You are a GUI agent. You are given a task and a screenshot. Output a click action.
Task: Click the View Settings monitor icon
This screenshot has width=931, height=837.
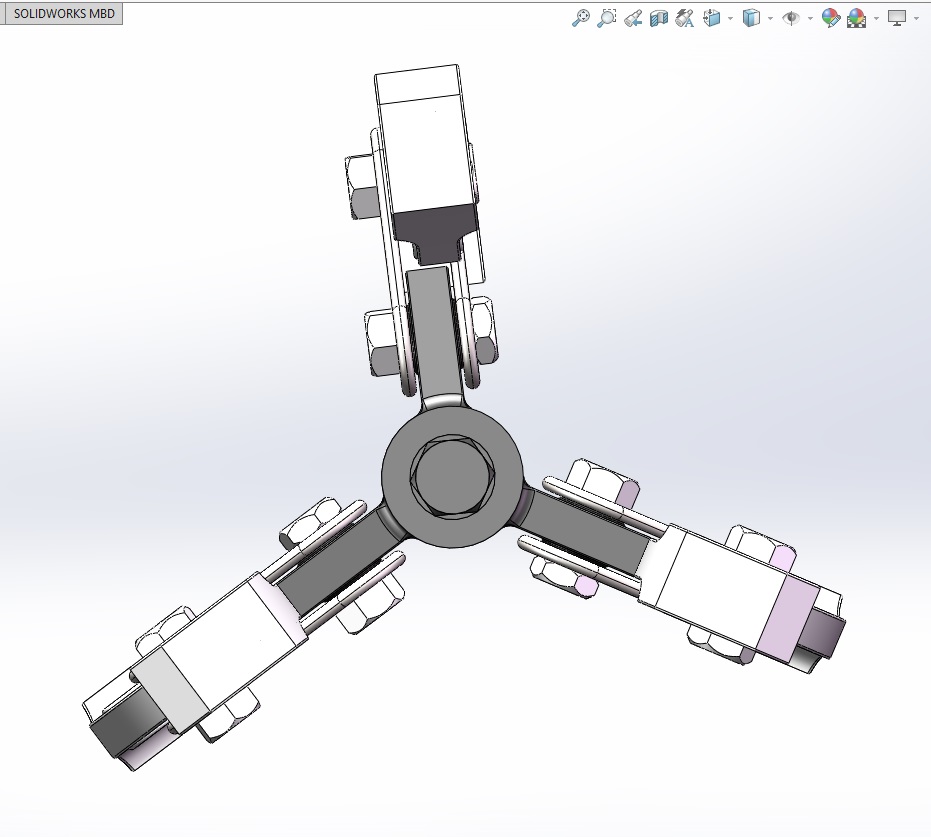pyautogui.click(x=897, y=18)
